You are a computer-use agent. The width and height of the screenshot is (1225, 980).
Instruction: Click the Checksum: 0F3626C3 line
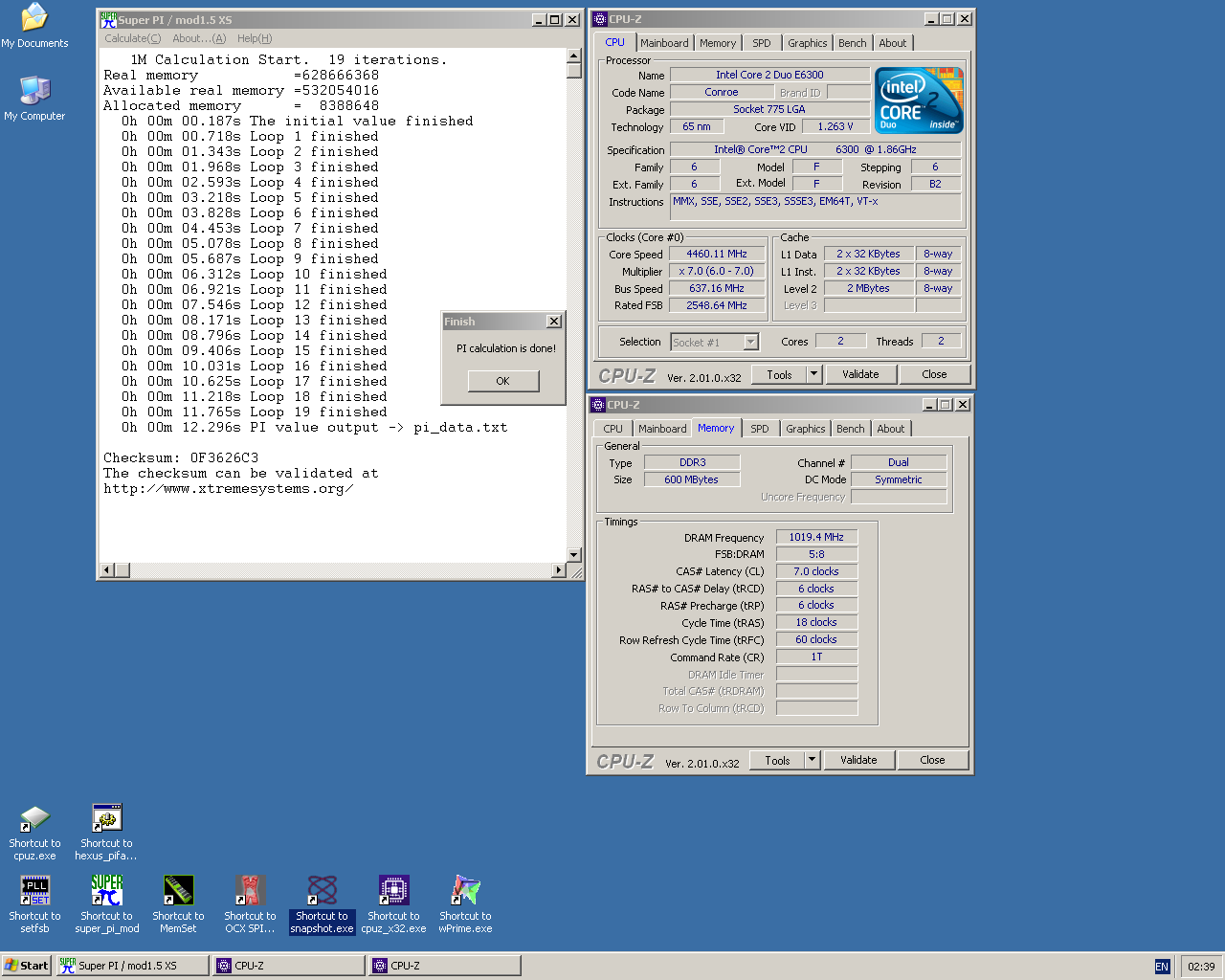tap(181, 458)
